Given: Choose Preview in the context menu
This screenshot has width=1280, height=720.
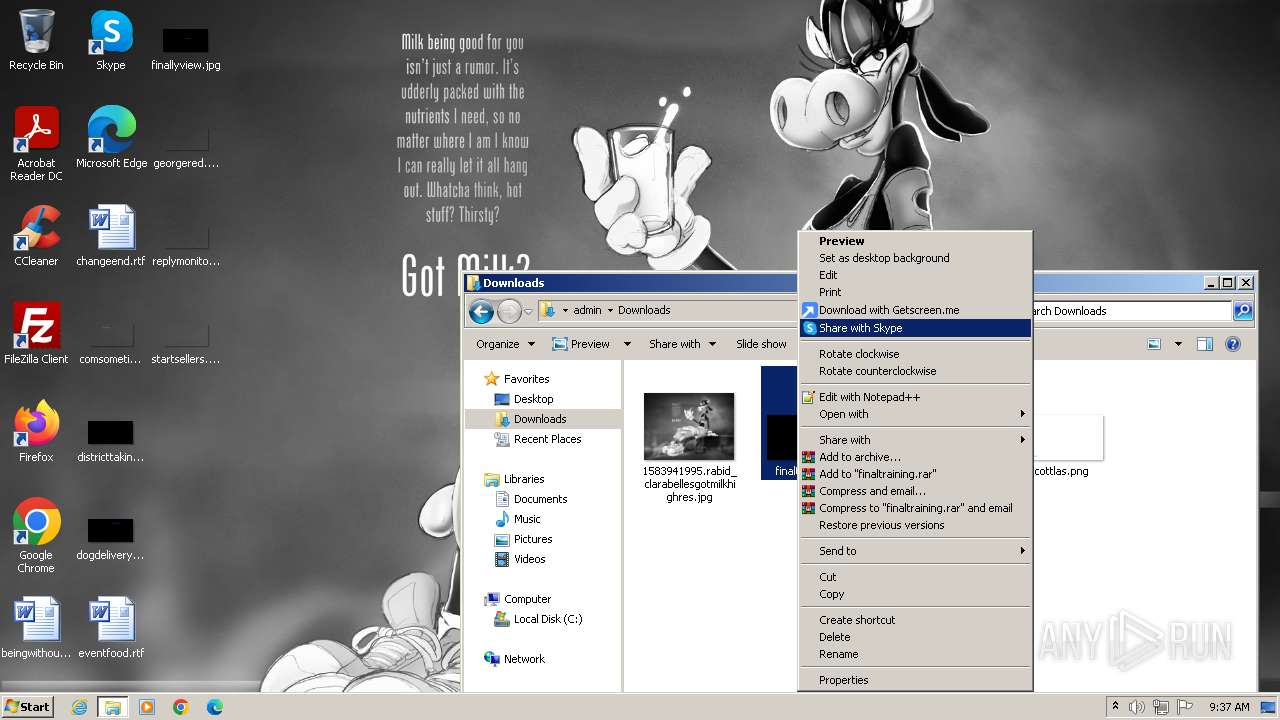Looking at the screenshot, I should pos(915,241).
